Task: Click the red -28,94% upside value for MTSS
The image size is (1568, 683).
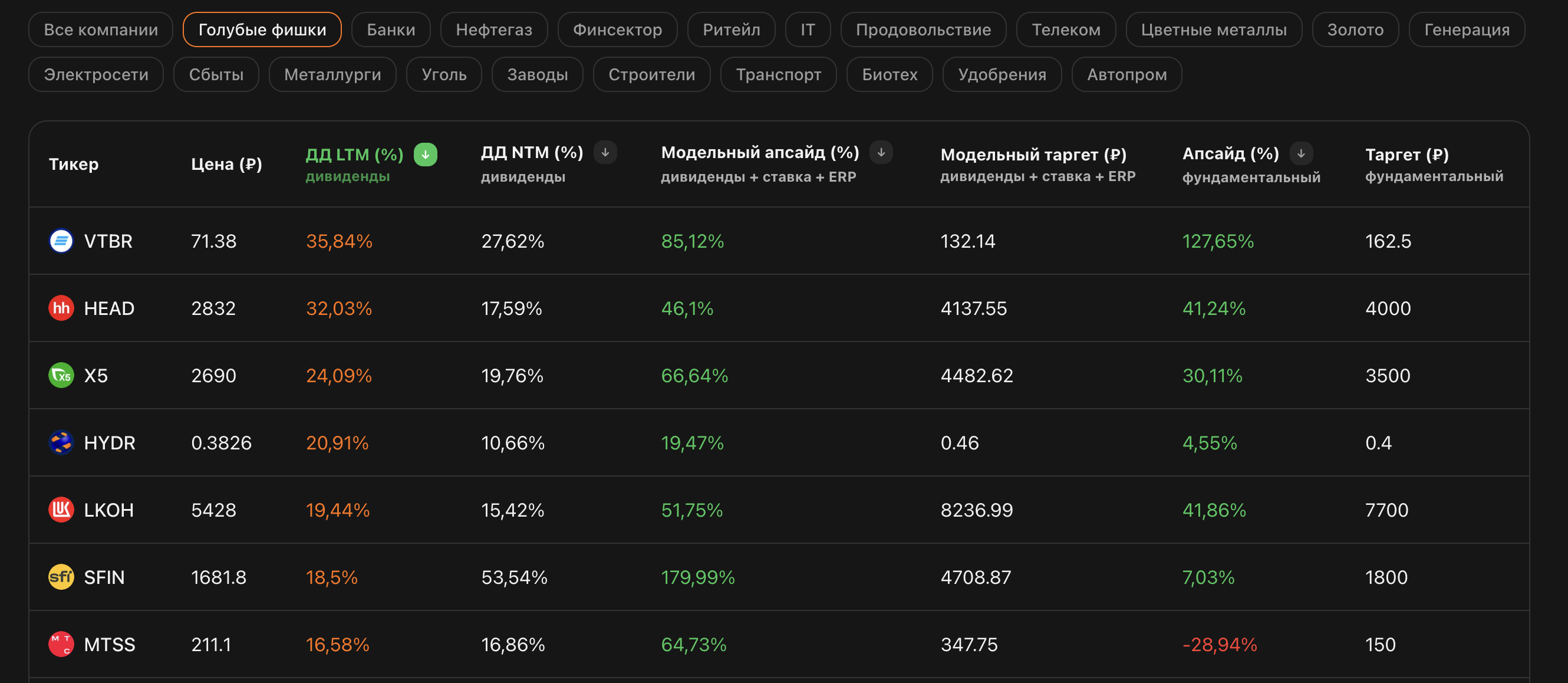Action: 1219,645
